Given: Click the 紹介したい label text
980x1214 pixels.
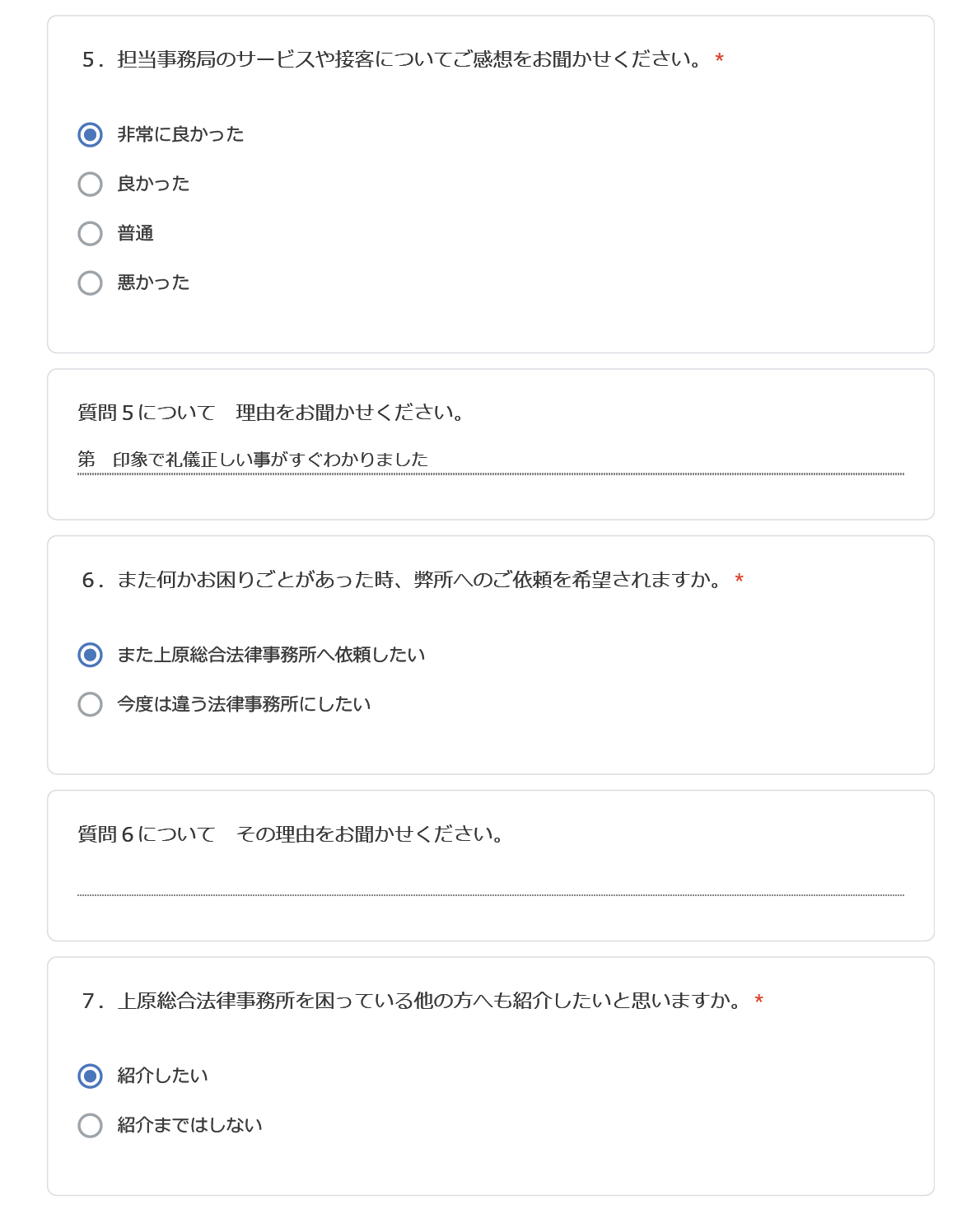Looking at the screenshot, I should pyautogui.click(x=162, y=1076).
